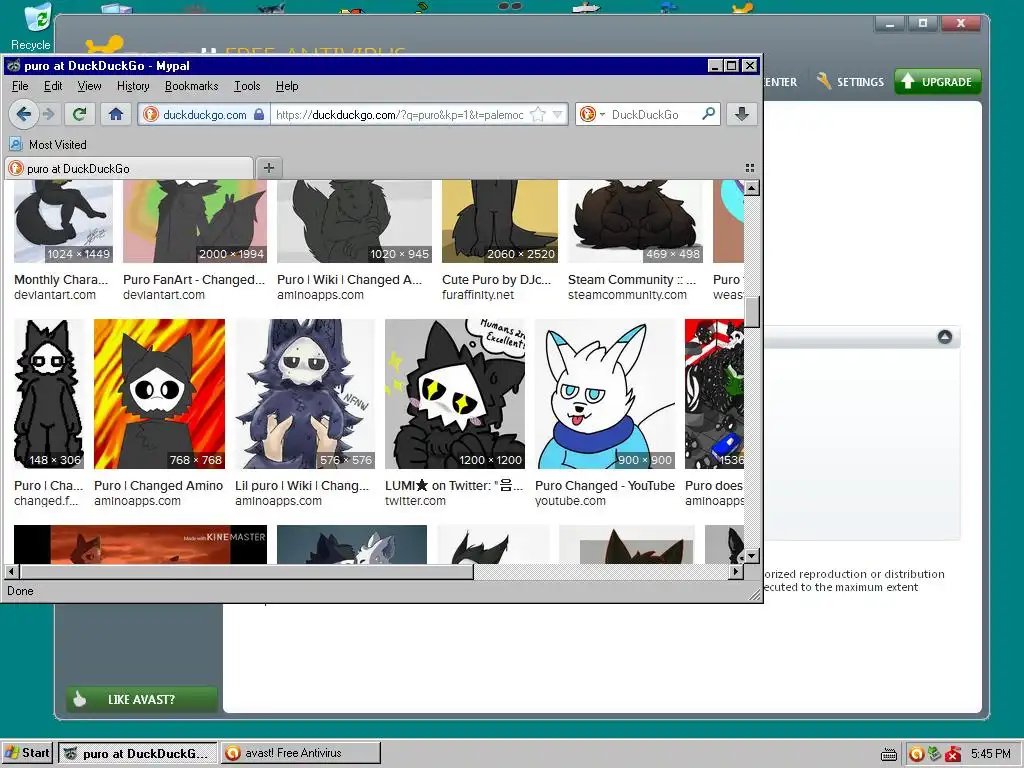Image resolution: width=1024 pixels, height=768 pixels.
Task: Open the Edit menu
Action: (x=53, y=86)
